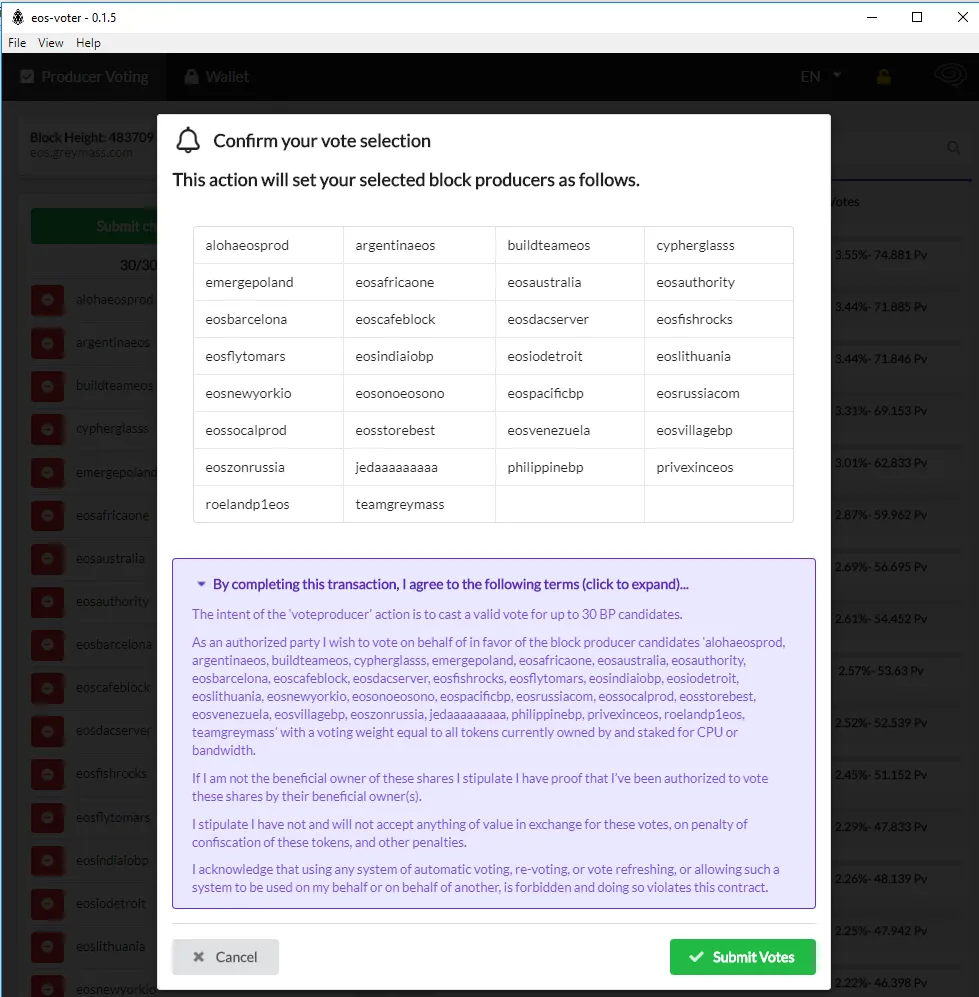
Task: Click the checkmark icon on Submit Votes
Action: 696,956
